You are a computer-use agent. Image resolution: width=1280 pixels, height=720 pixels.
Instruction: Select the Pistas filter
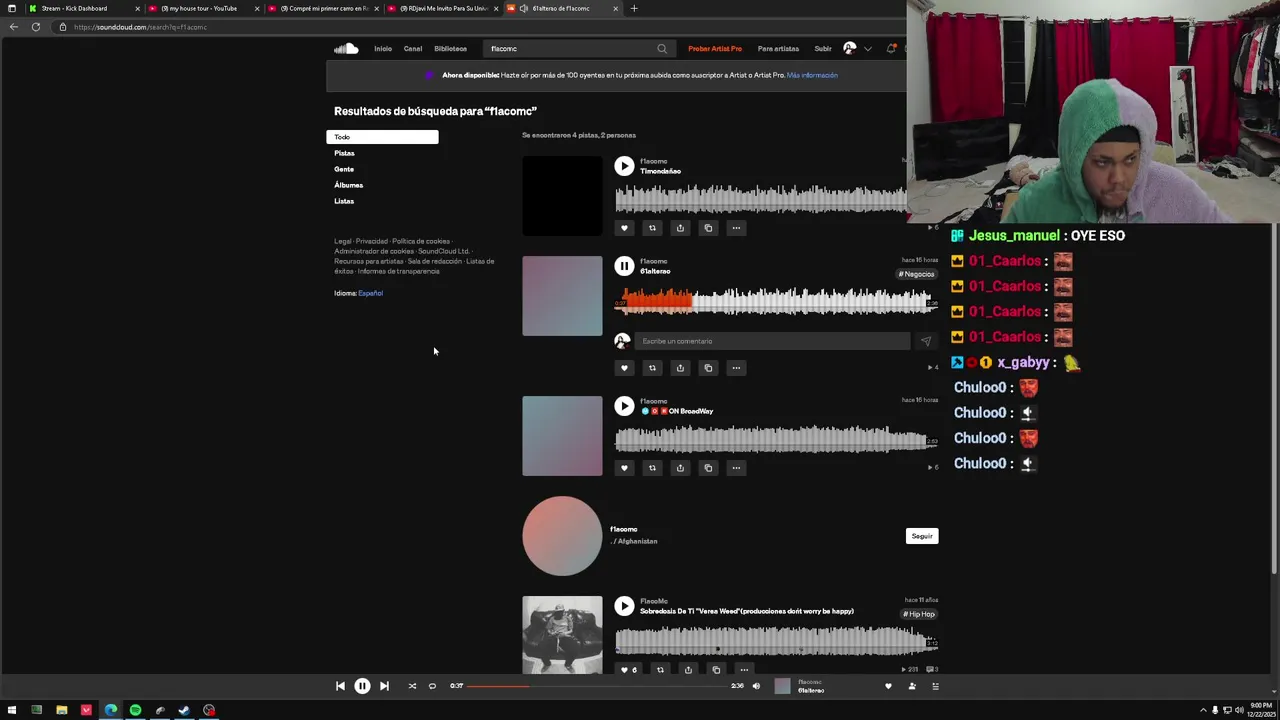point(344,153)
